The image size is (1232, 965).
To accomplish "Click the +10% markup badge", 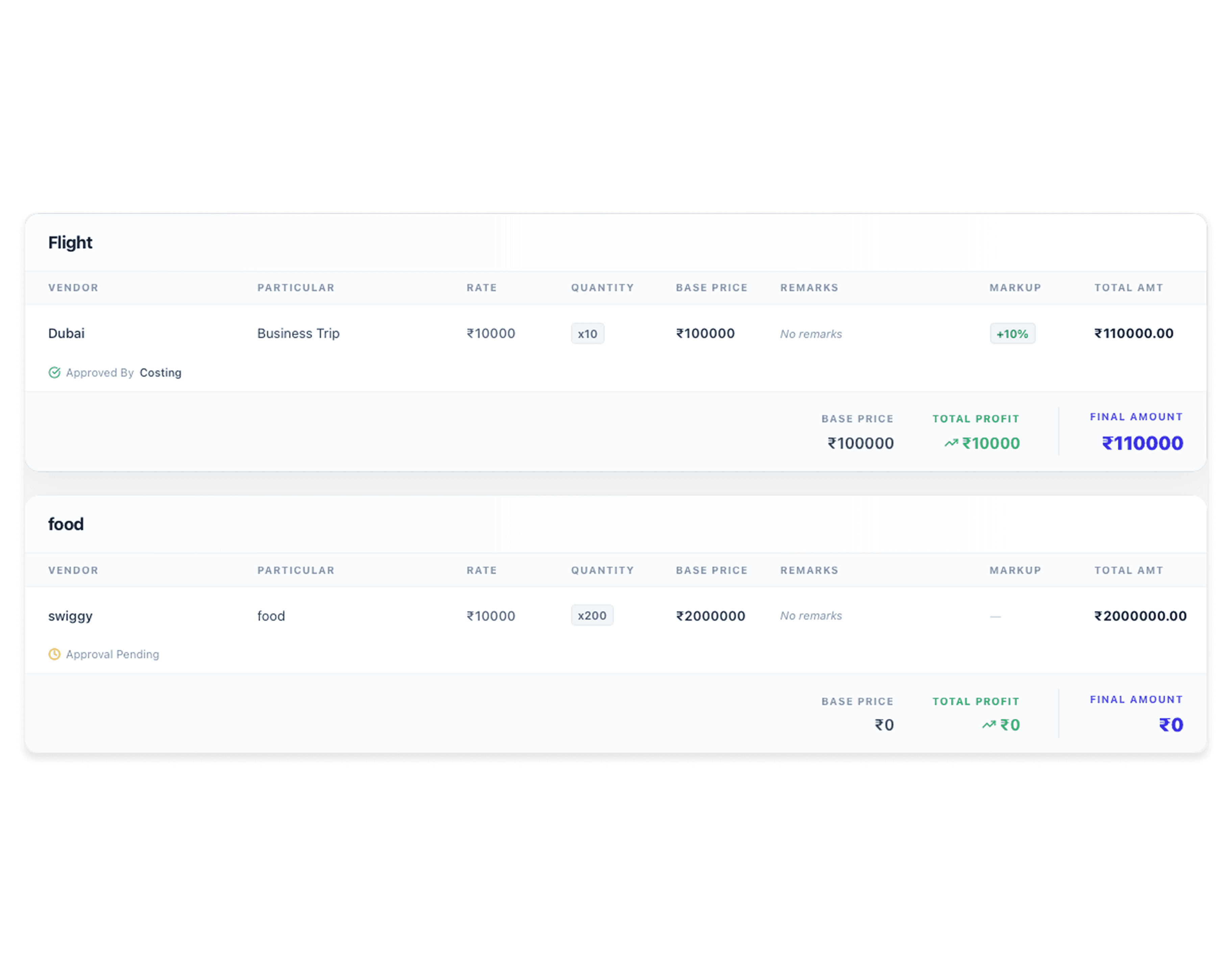I will 1012,333.
